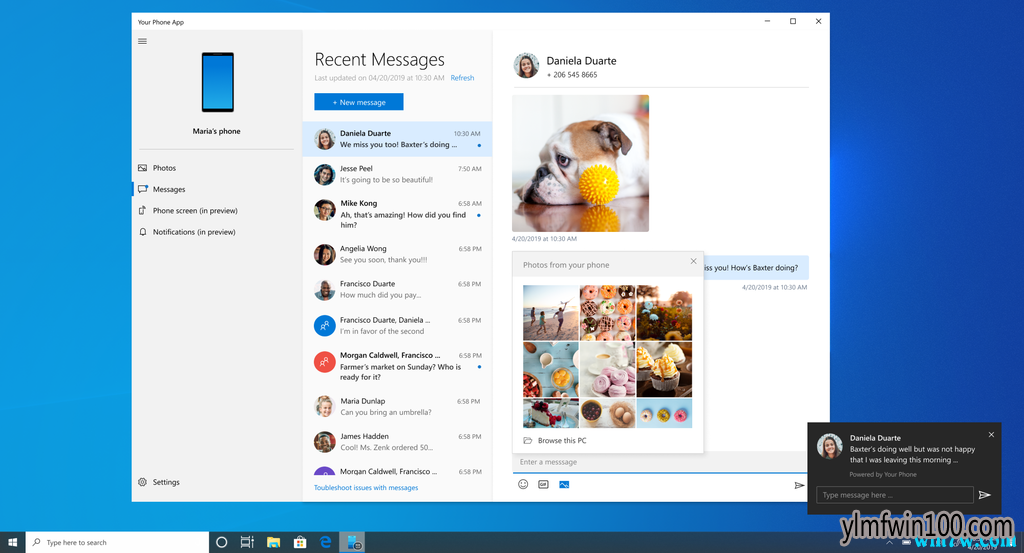Open the GIF picker
1024x553 pixels.
click(x=543, y=484)
